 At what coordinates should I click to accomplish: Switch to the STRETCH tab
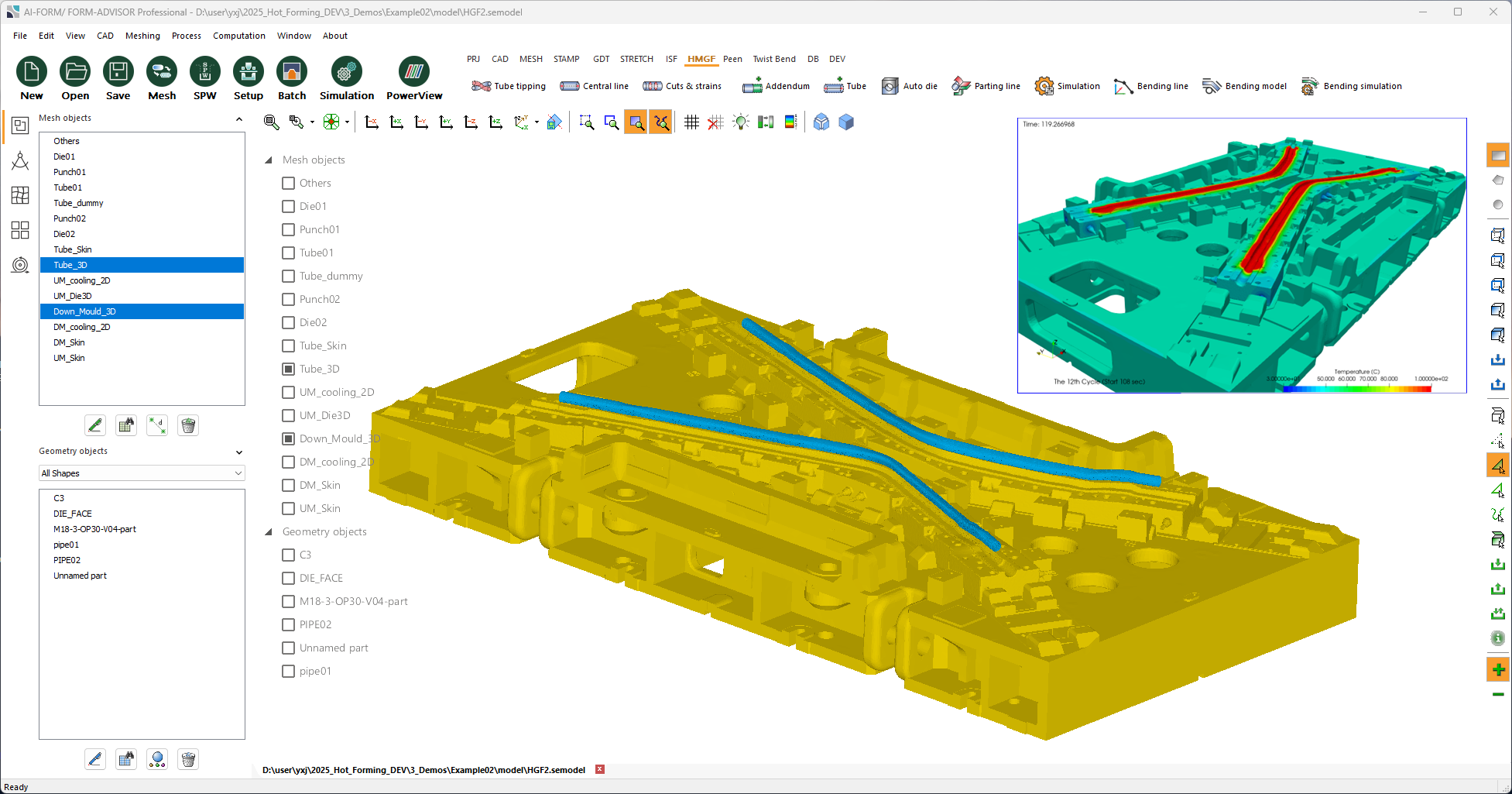(x=636, y=59)
